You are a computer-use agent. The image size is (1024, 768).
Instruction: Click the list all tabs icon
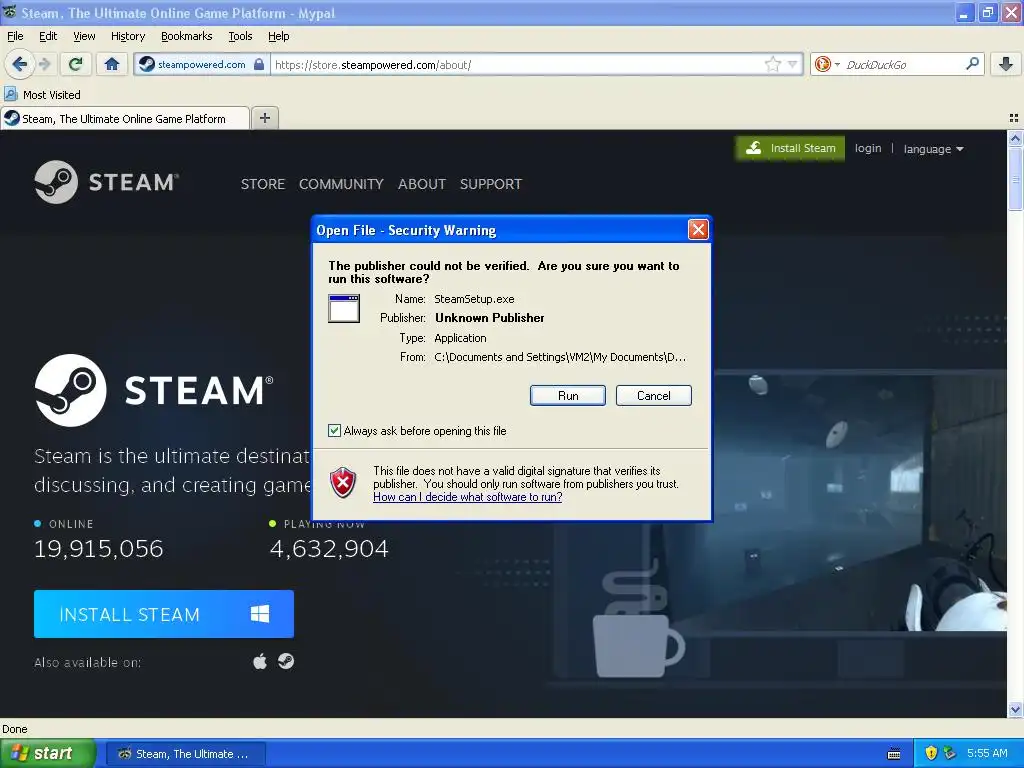[1014, 118]
